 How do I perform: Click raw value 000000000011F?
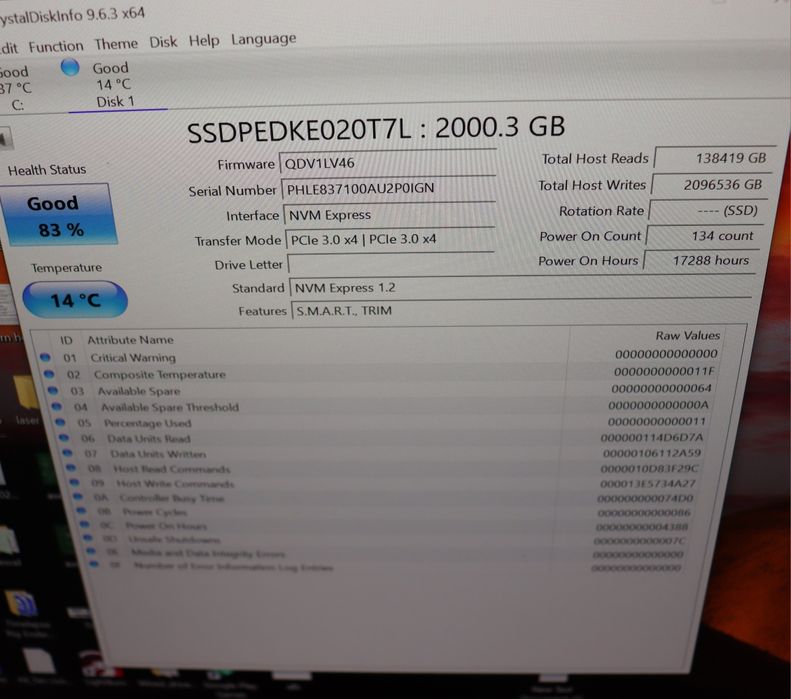tap(665, 372)
